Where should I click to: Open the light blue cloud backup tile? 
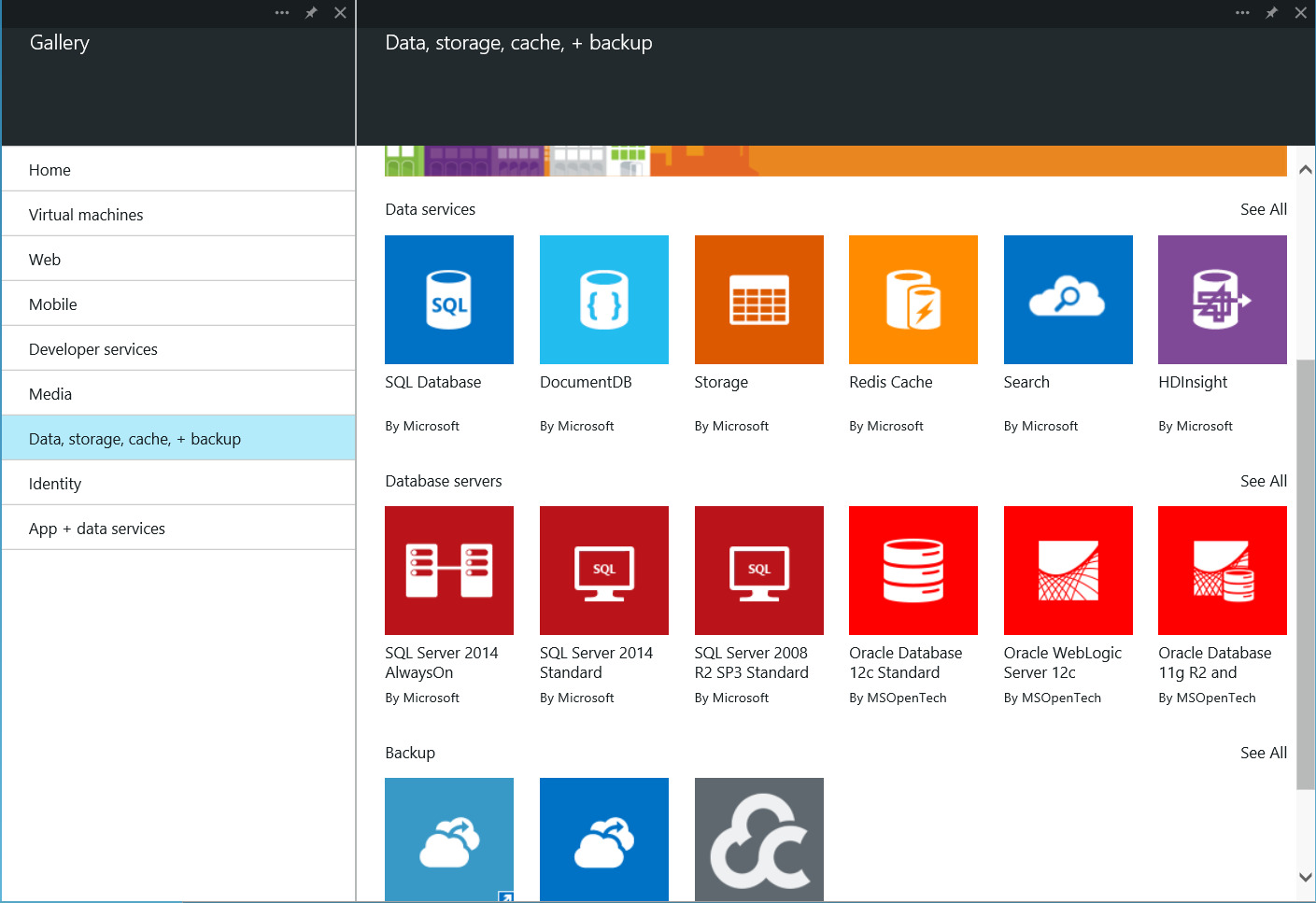point(449,840)
